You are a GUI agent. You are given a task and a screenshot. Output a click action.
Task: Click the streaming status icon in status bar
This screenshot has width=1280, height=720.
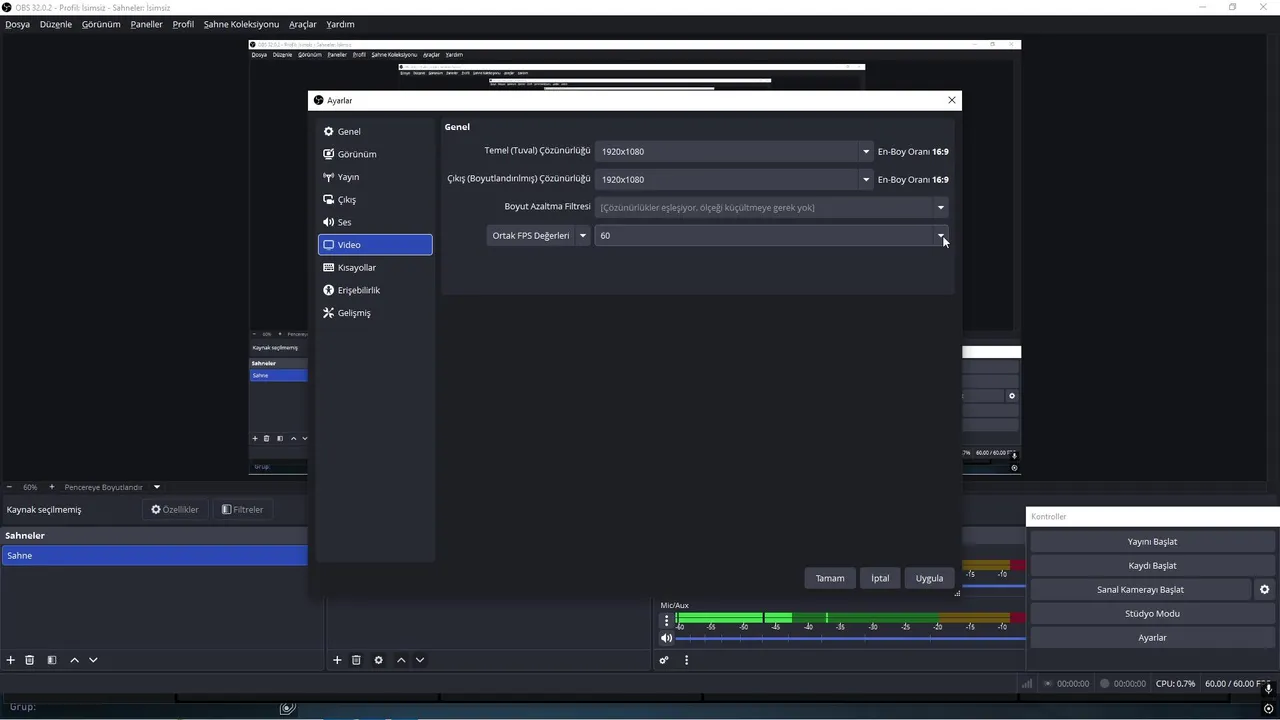(1048, 684)
